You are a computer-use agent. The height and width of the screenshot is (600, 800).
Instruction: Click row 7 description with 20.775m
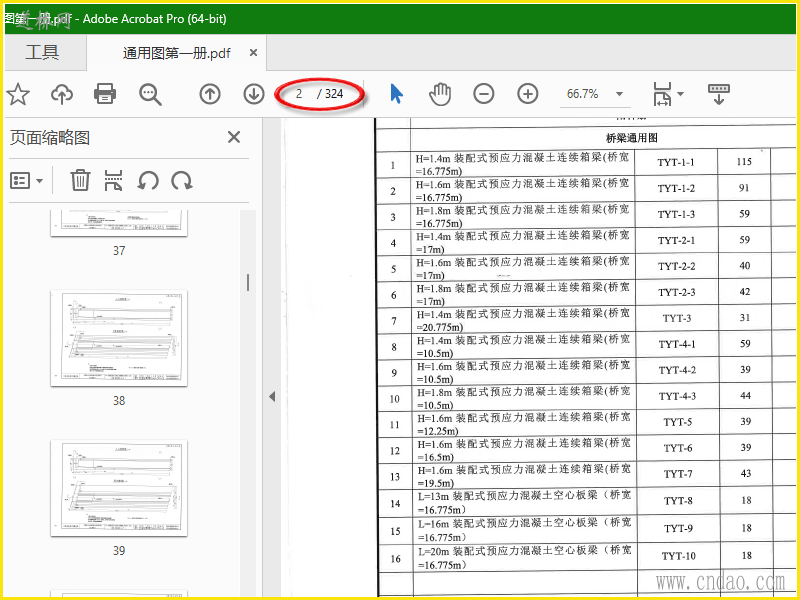click(x=523, y=320)
